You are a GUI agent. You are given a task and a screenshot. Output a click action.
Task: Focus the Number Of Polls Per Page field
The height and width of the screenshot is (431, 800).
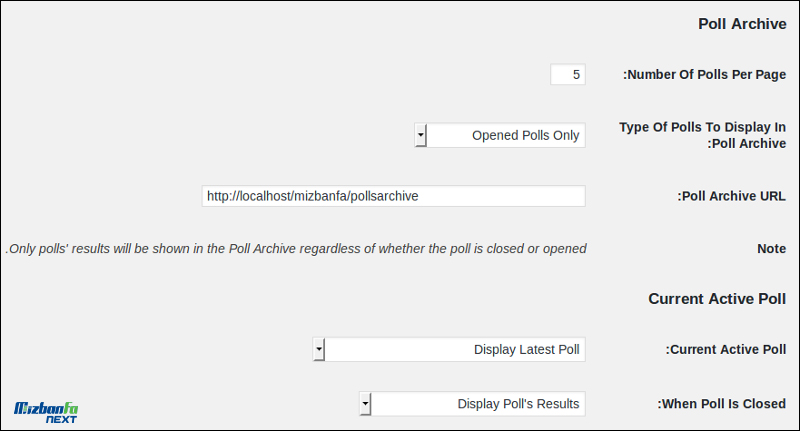568,74
